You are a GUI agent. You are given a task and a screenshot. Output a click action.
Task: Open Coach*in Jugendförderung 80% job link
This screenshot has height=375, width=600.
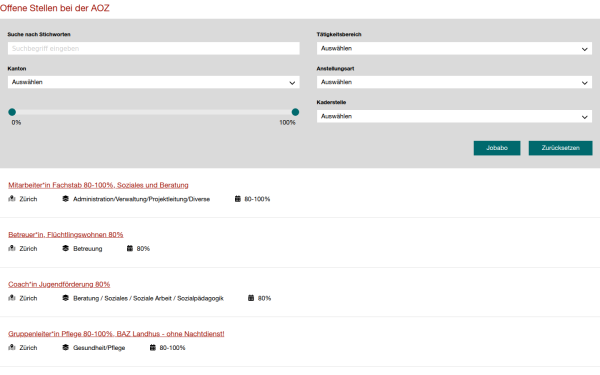[x=59, y=284]
